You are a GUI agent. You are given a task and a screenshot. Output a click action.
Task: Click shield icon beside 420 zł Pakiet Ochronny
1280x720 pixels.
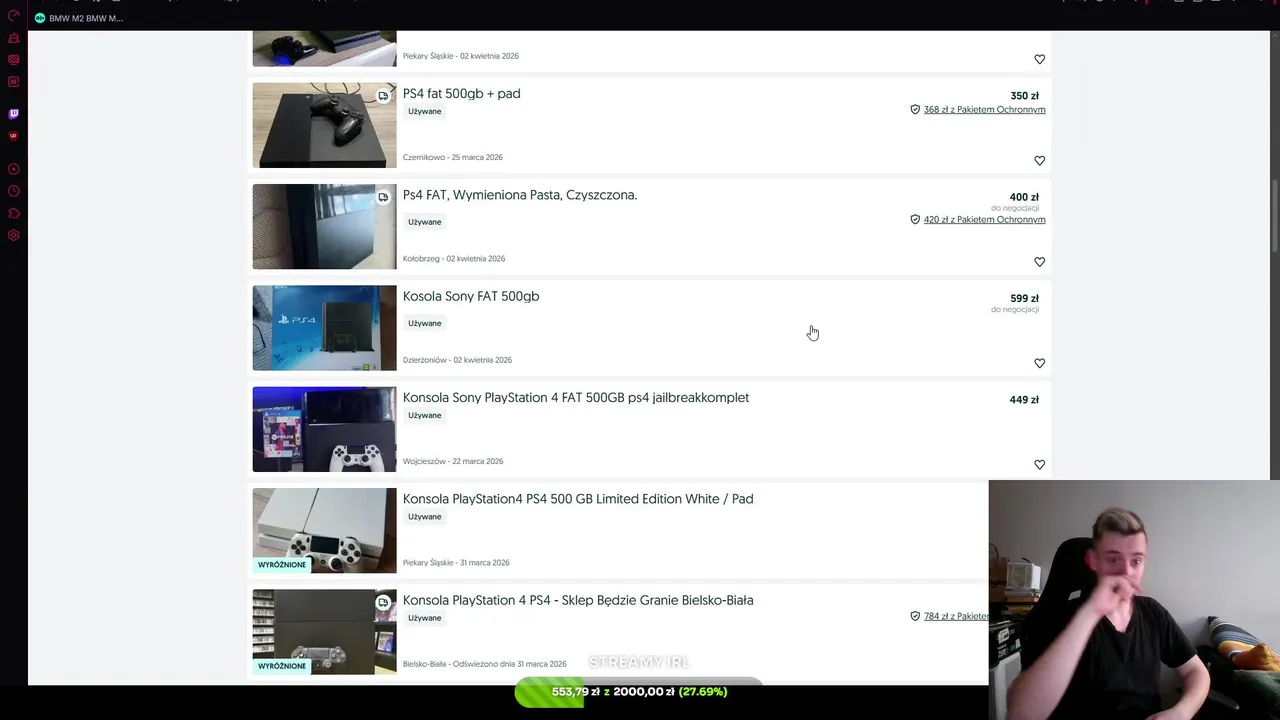(915, 219)
